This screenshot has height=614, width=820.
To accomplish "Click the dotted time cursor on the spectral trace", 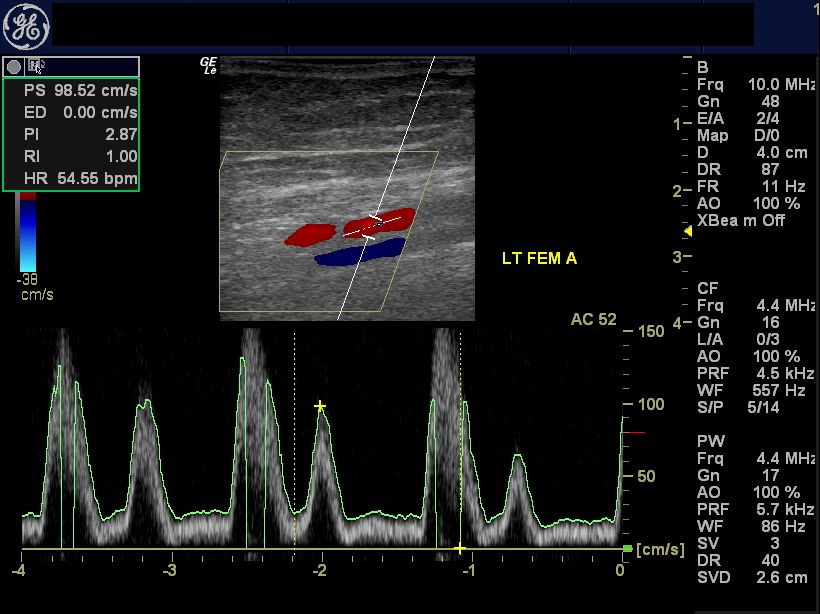I will (x=295, y=440).
